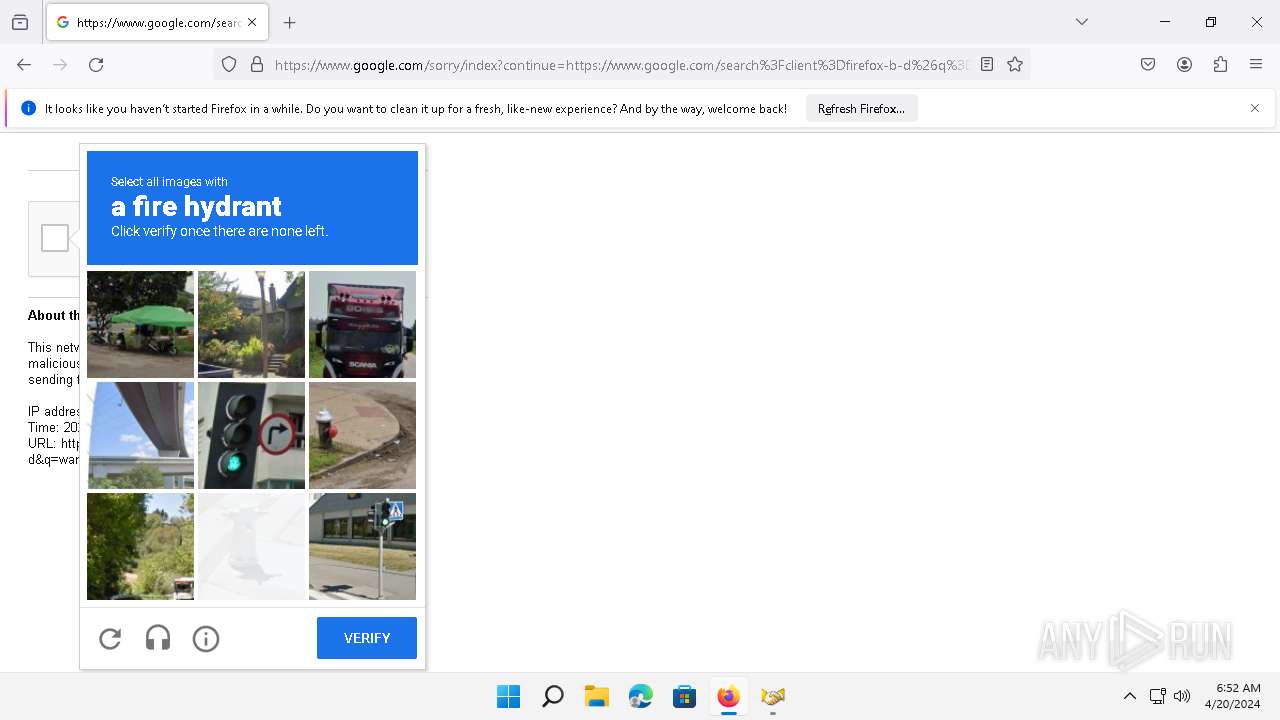Select the green traffic light image tile
Screen dimensions: 1280x720
[x=251, y=435]
